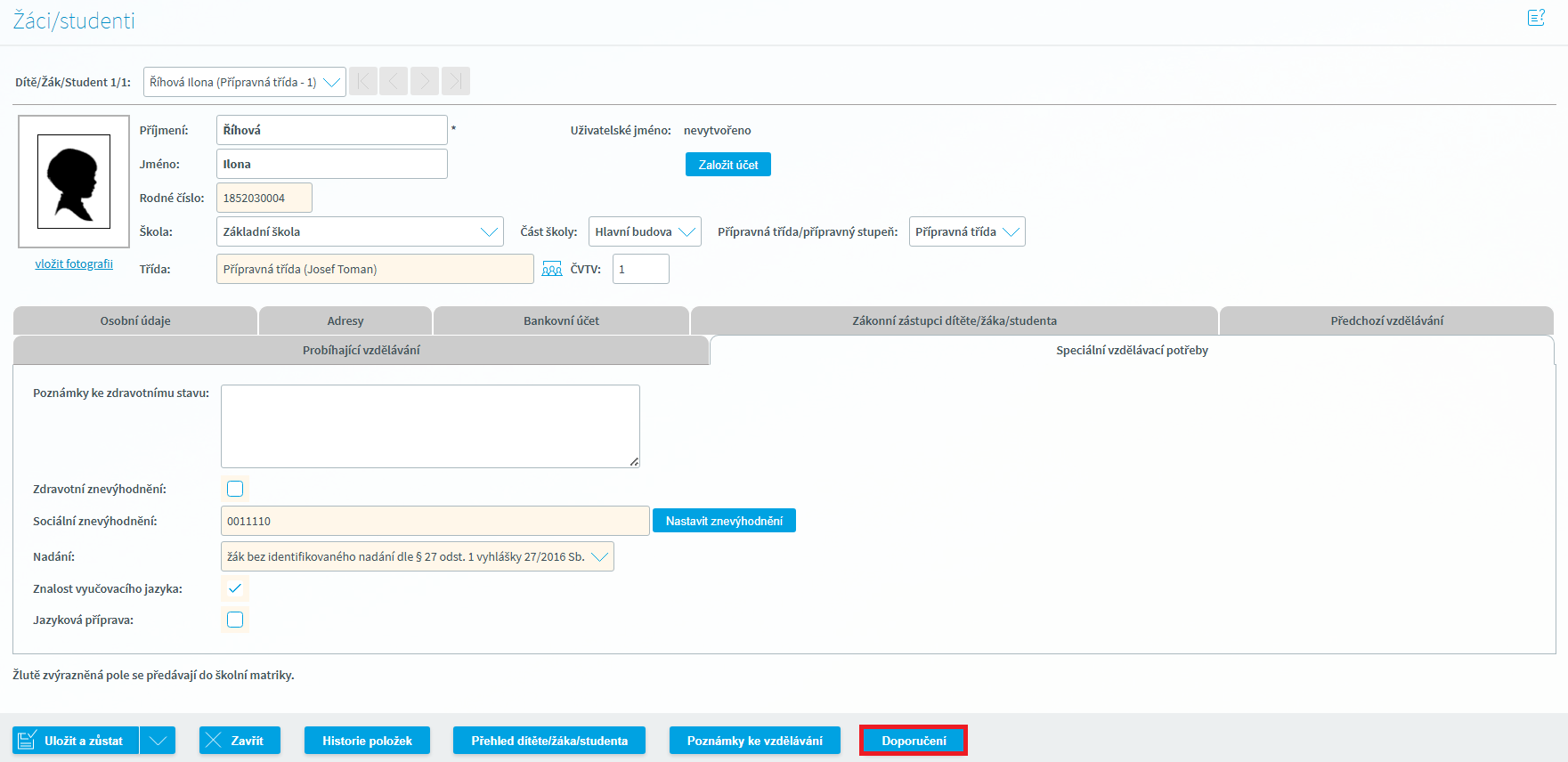Click the Poznámky ke zdravotnímu stavu textarea
Image resolution: width=1568 pixels, height=762 pixels.
coord(430,426)
